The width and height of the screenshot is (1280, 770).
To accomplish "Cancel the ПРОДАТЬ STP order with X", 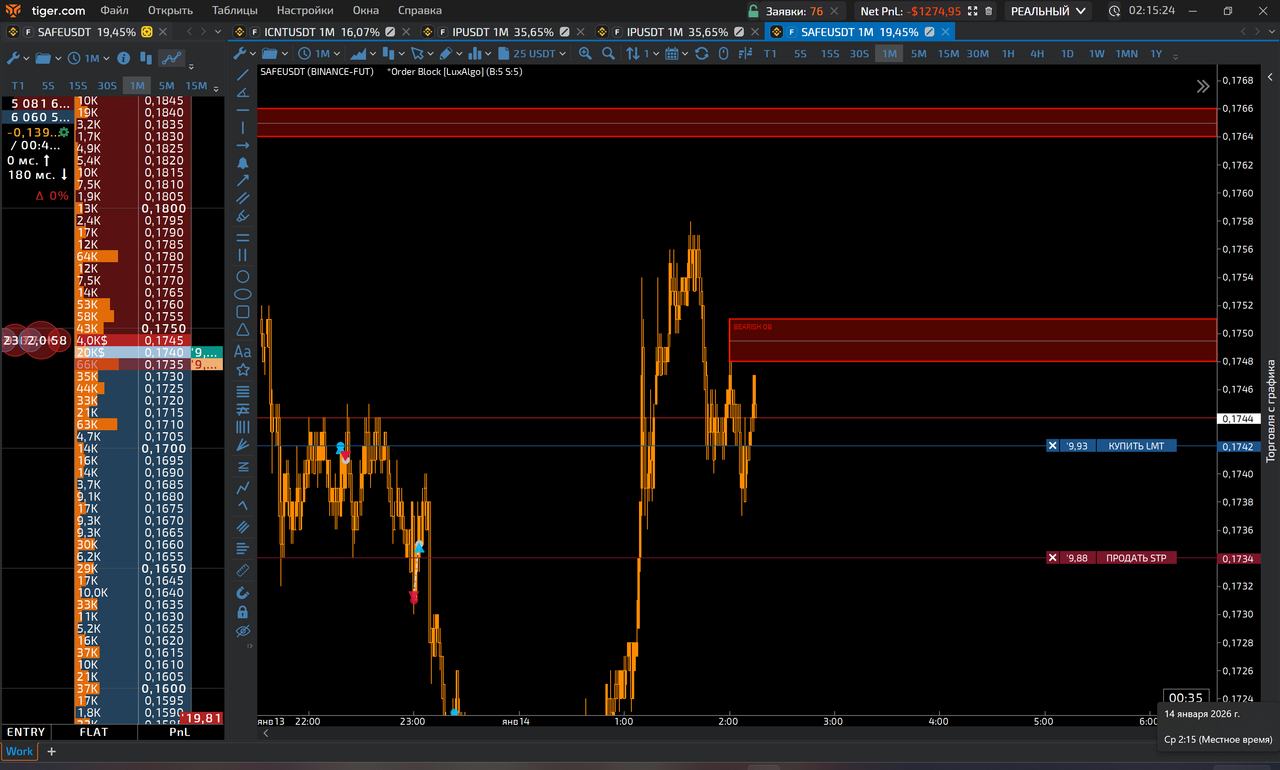I will [1052, 558].
